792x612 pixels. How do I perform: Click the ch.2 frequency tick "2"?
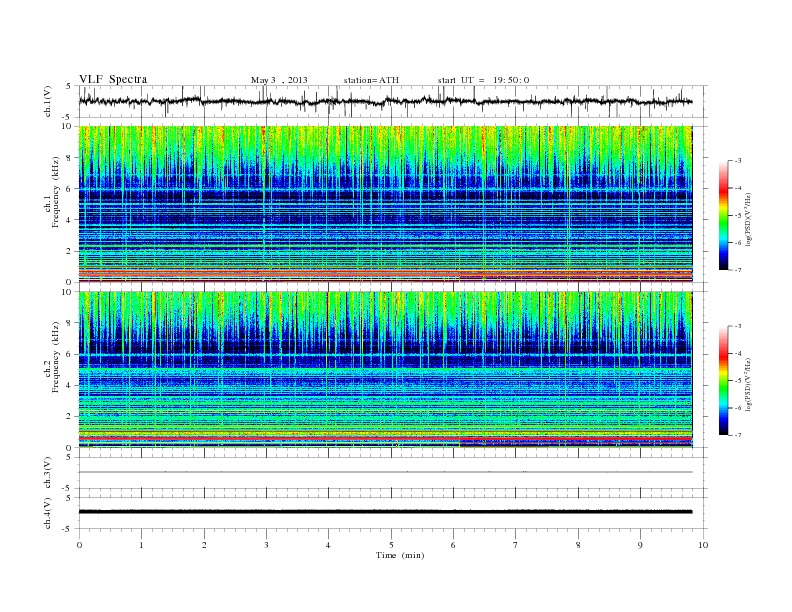[x=69, y=417]
